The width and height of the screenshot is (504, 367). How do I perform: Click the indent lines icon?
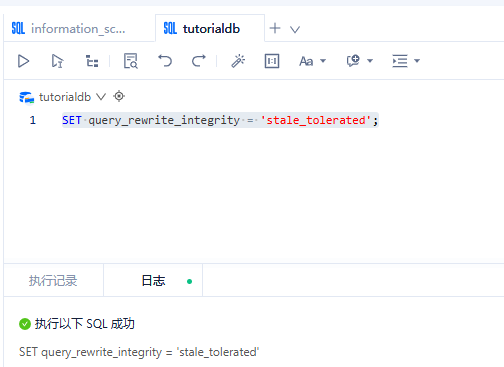[x=400, y=61]
